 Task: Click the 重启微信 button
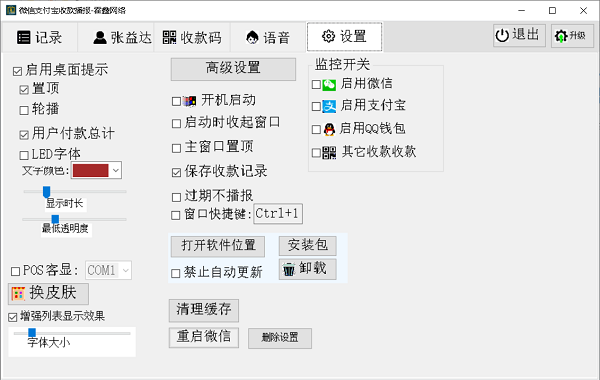pyautogui.click(x=204, y=338)
